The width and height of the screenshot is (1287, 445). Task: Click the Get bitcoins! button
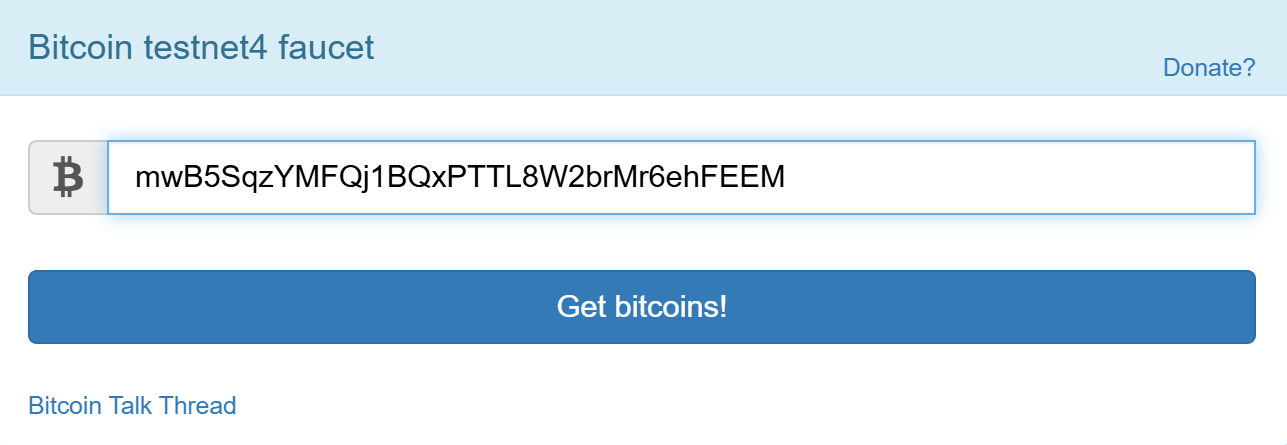tap(641, 306)
